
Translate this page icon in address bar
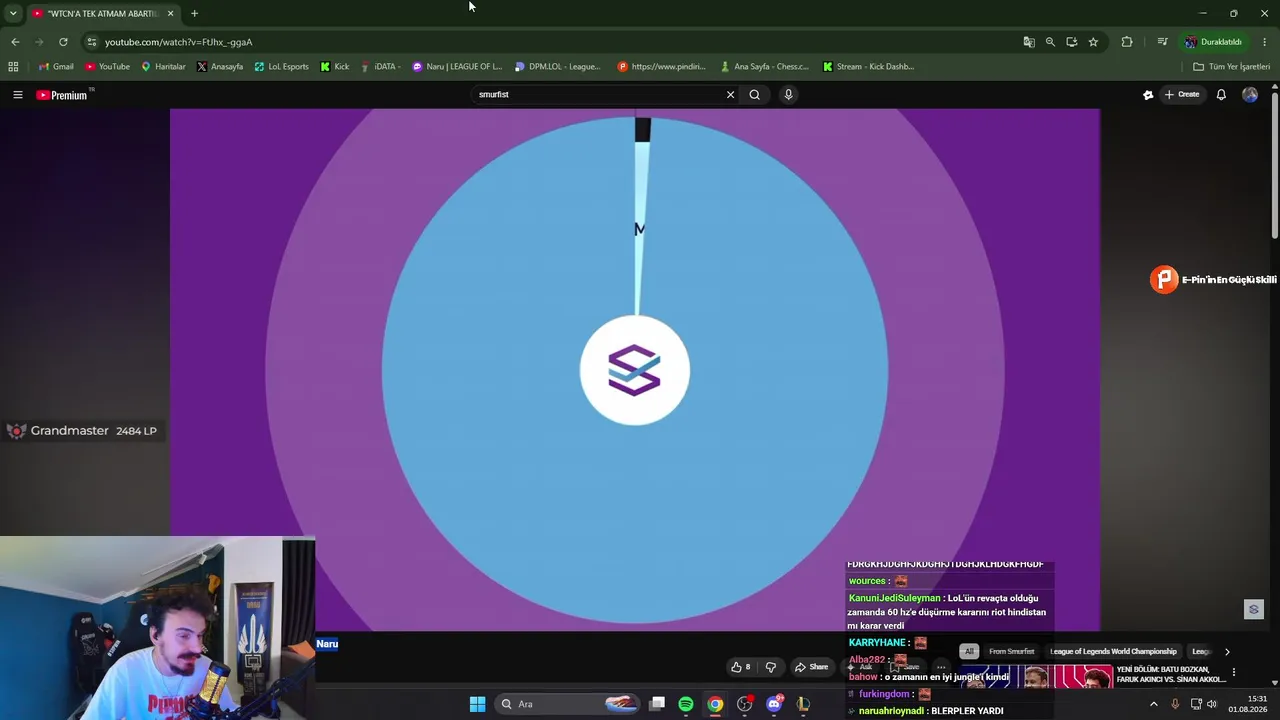click(x=1029, y=42)
